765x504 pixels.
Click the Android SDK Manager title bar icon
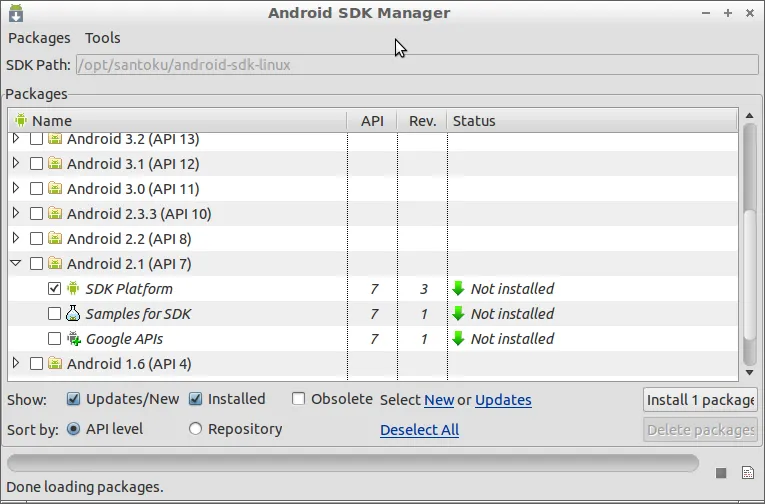click(x=15, y=14)
